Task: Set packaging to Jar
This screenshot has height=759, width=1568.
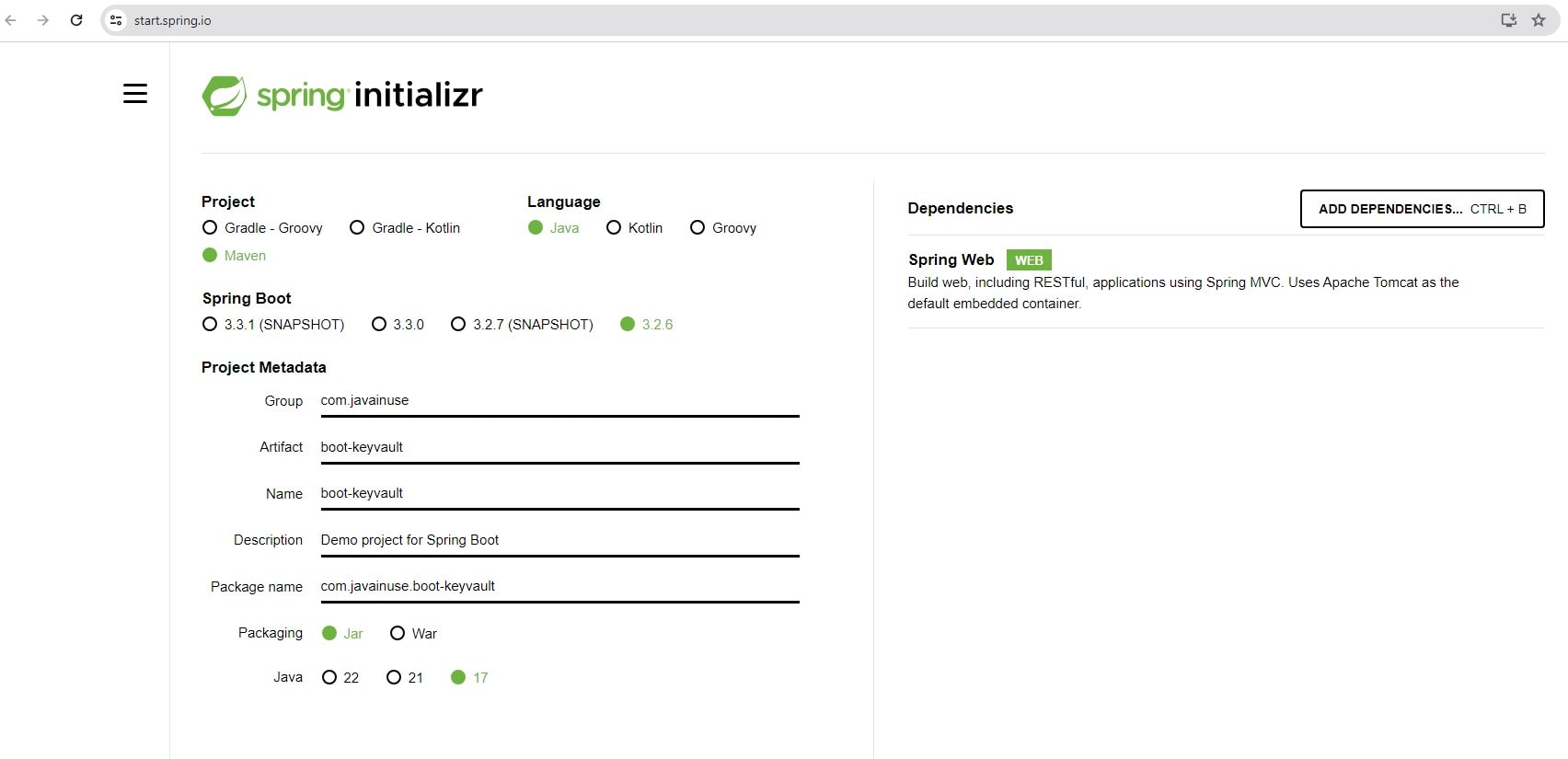Action: (x=342, y=633)
